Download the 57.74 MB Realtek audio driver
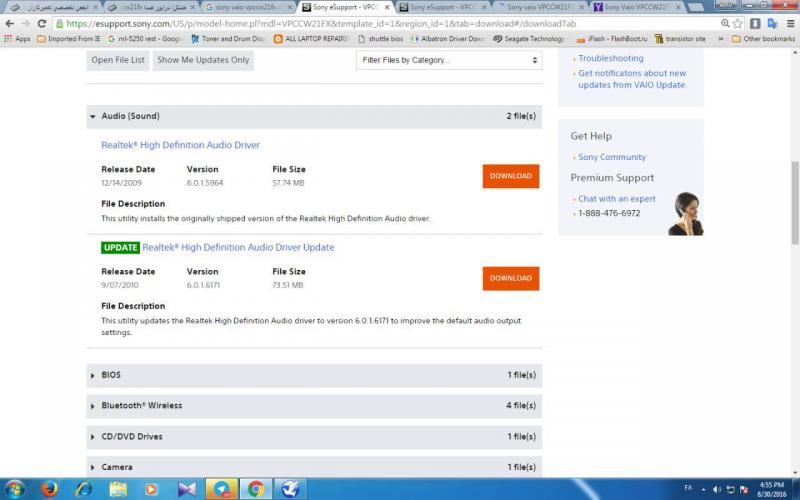The width and height of the screenshot is (800, 500). tap(511, 176)
